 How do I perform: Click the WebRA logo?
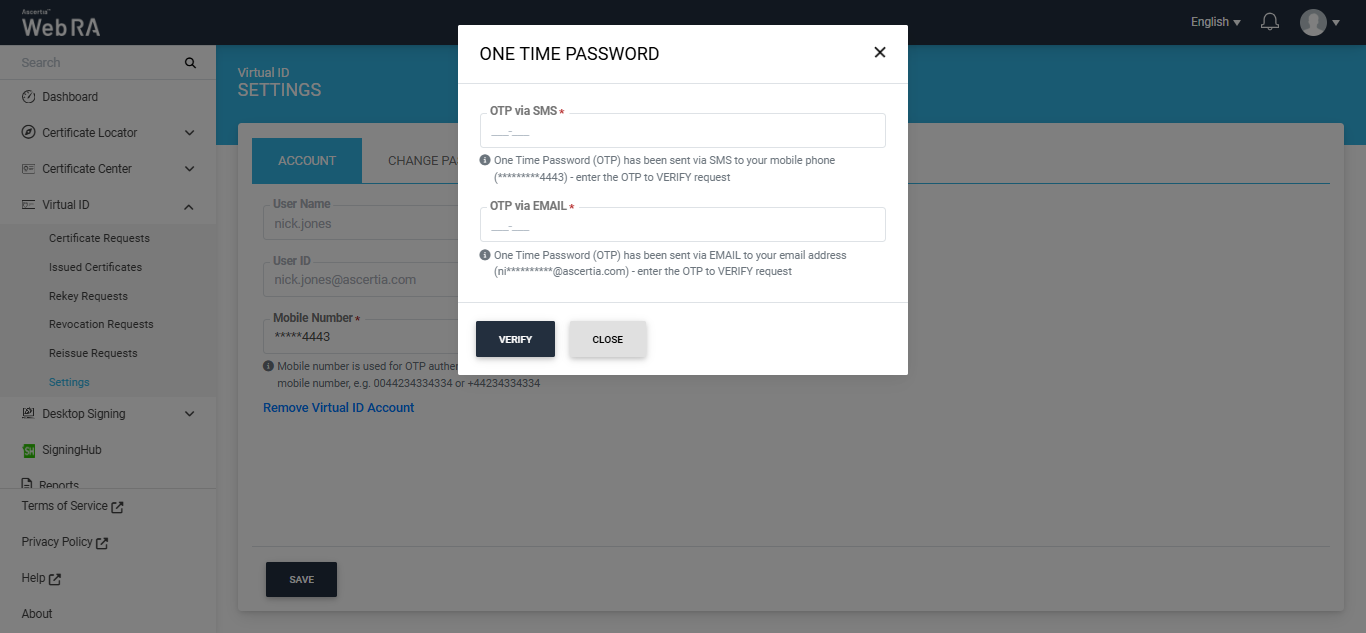click(61, 24)
